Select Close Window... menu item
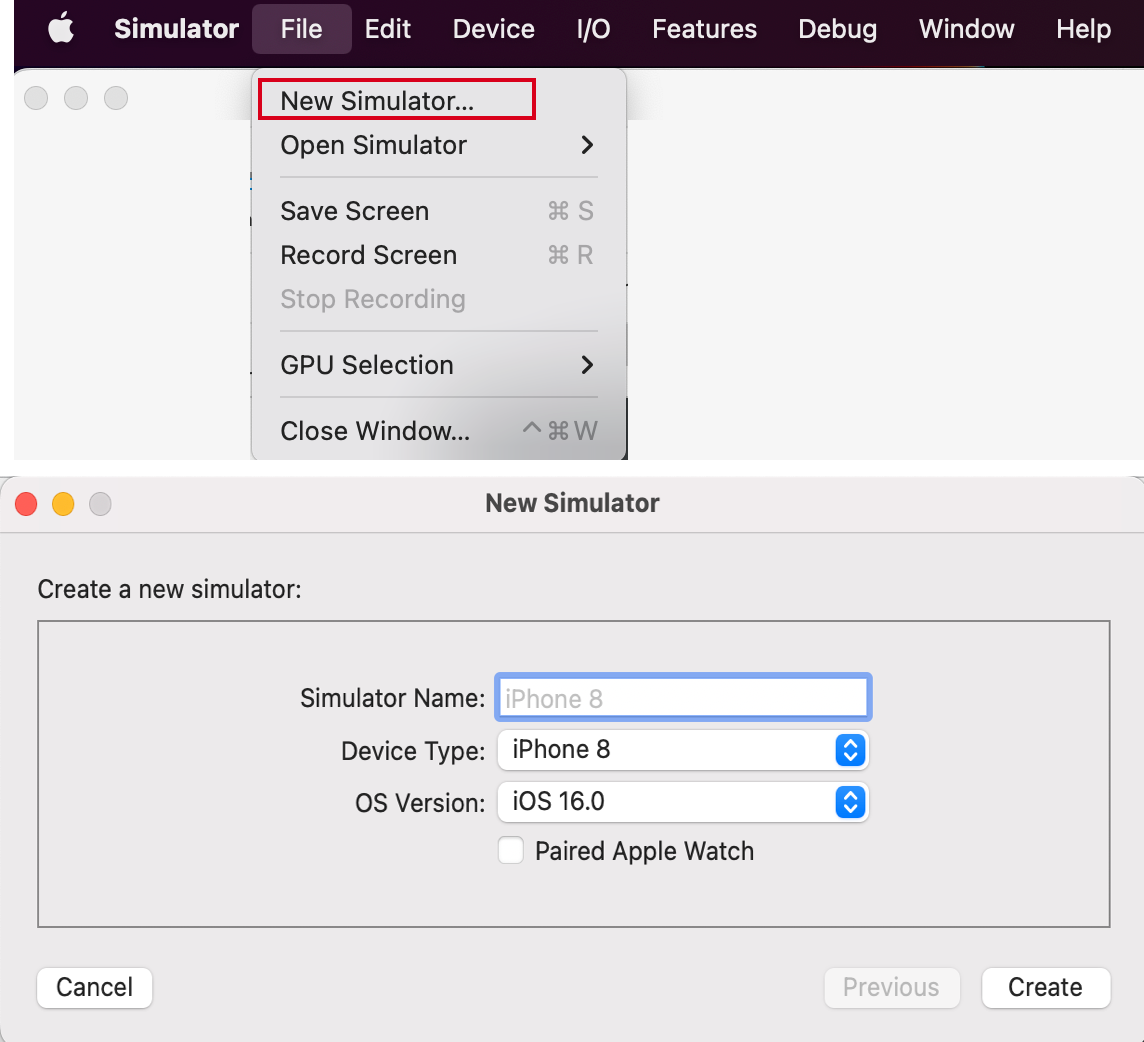Image resolution: width=1144 pixels, height=1042 pixels. [x=375, y=431]
